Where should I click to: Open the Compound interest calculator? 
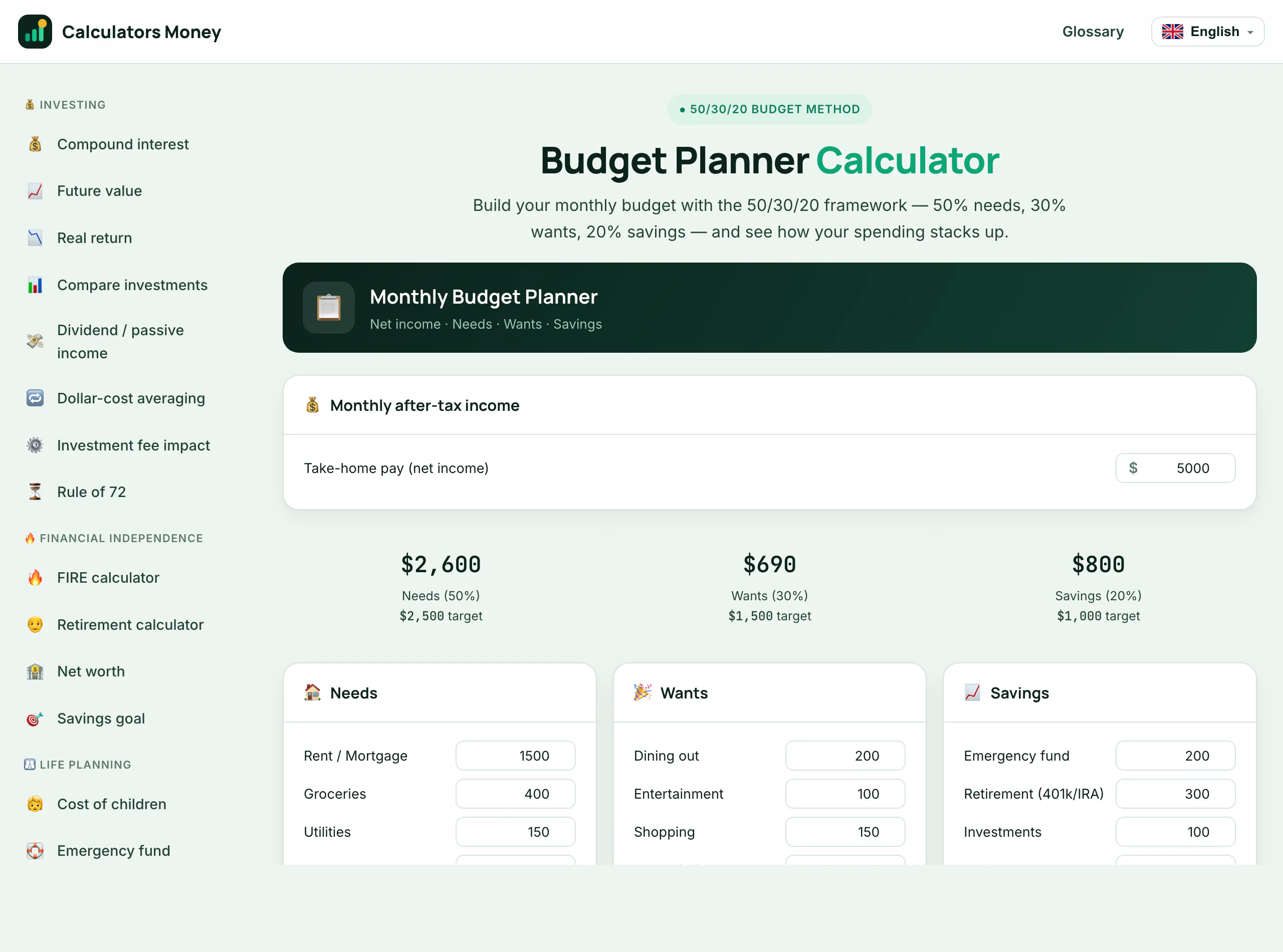tap(123, 144)
